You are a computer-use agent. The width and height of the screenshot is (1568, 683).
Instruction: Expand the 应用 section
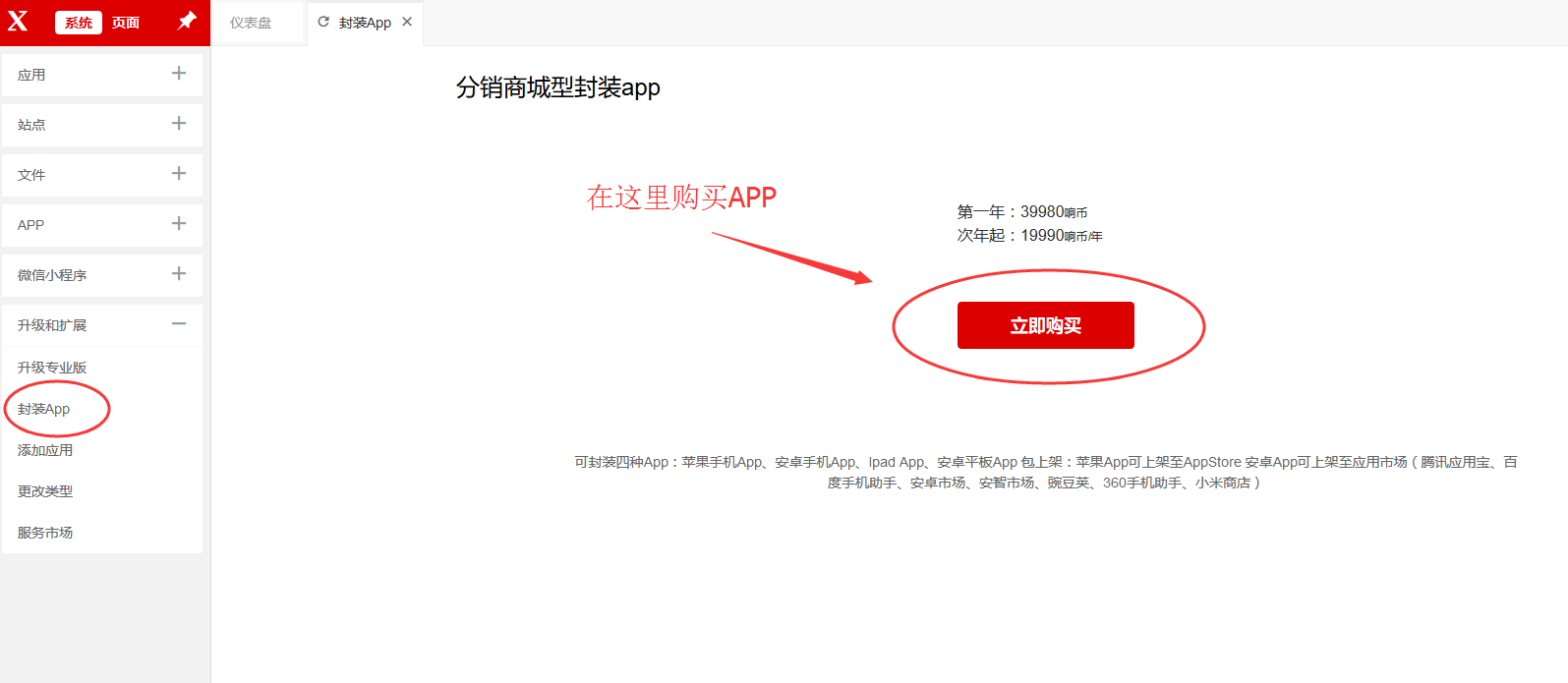point(178,74)
